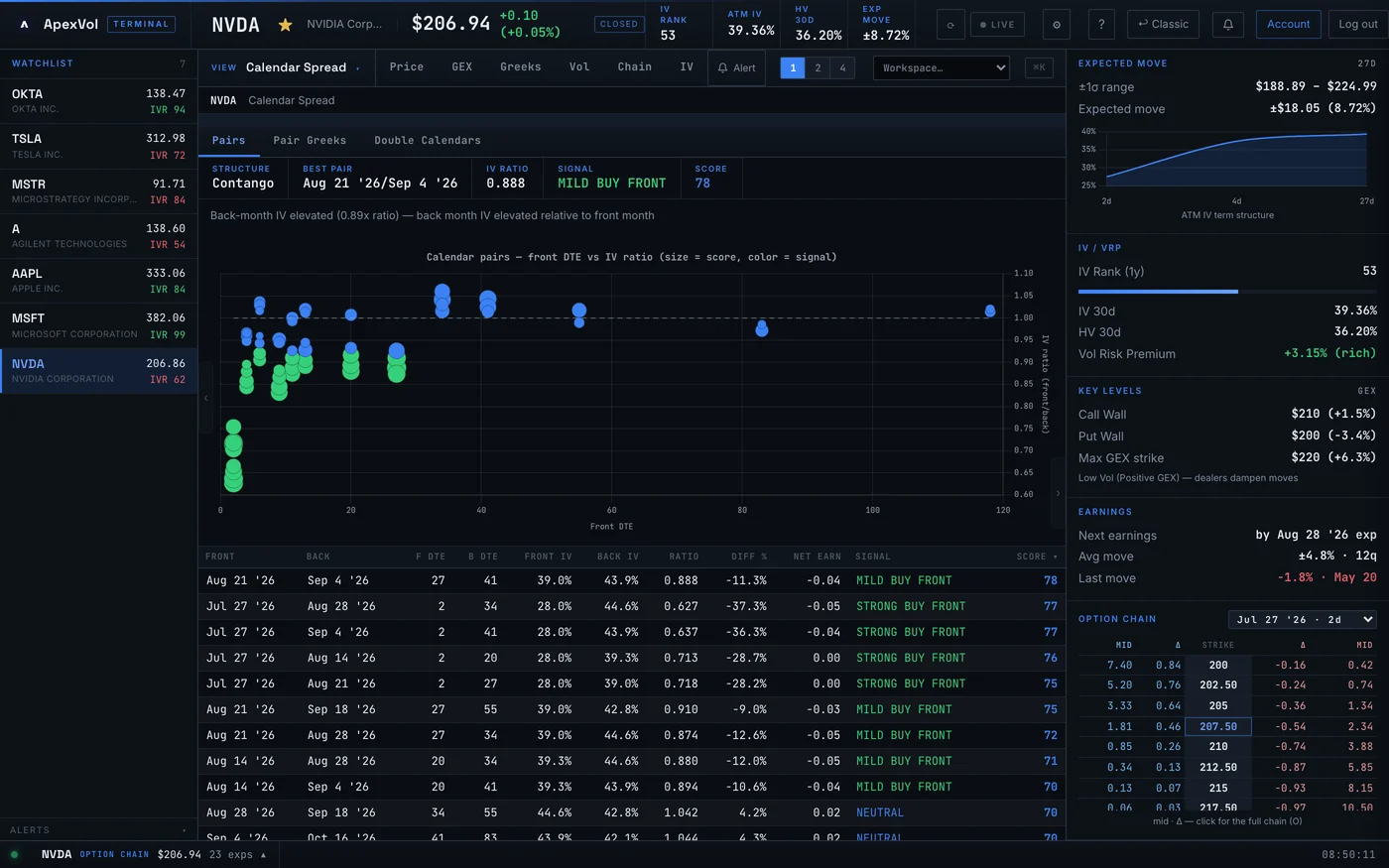The width and height of the screenshot is (1389, 868).
Task: Select two-pane layout 2
Action: coord(818,67)
